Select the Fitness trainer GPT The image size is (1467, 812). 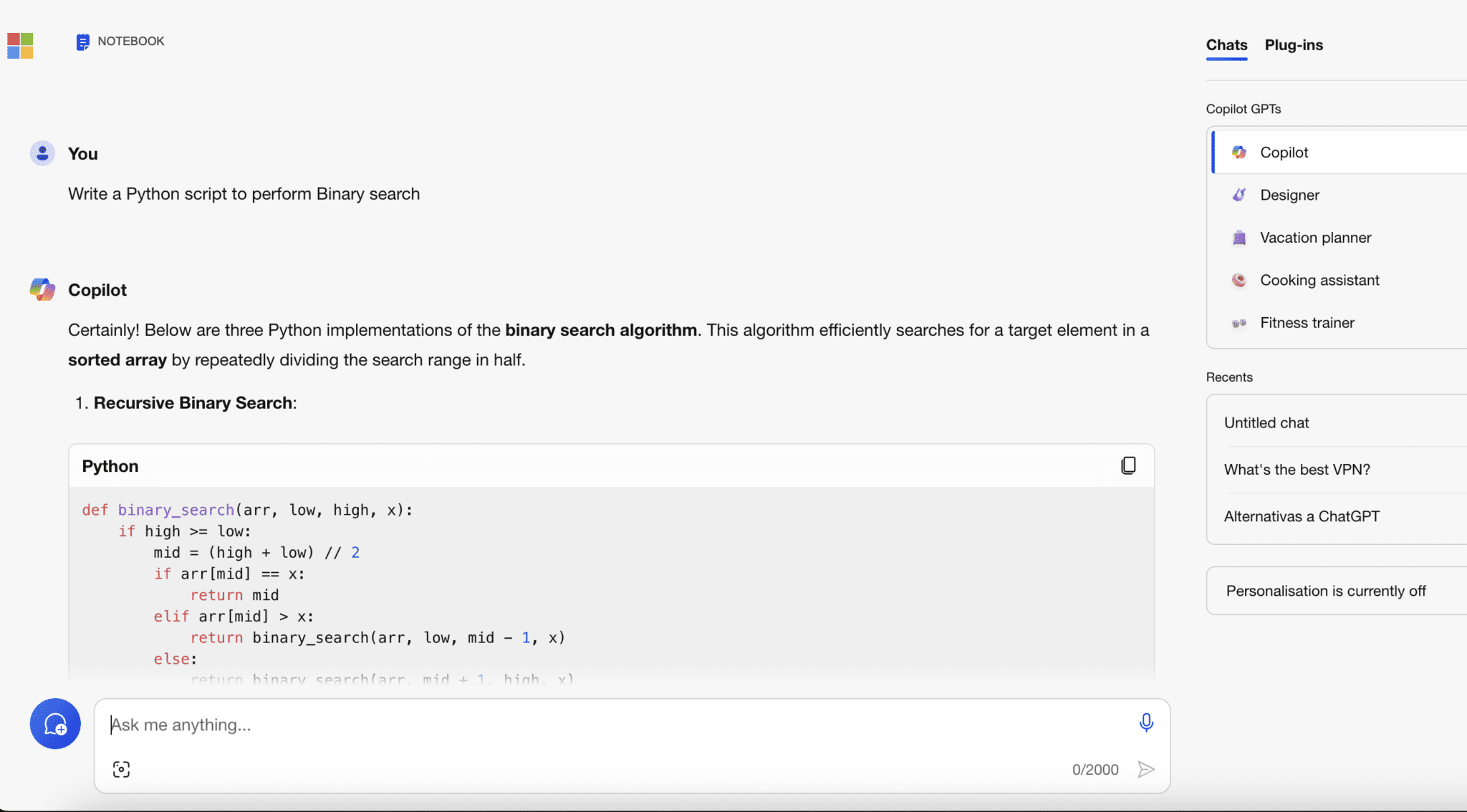1307,323
